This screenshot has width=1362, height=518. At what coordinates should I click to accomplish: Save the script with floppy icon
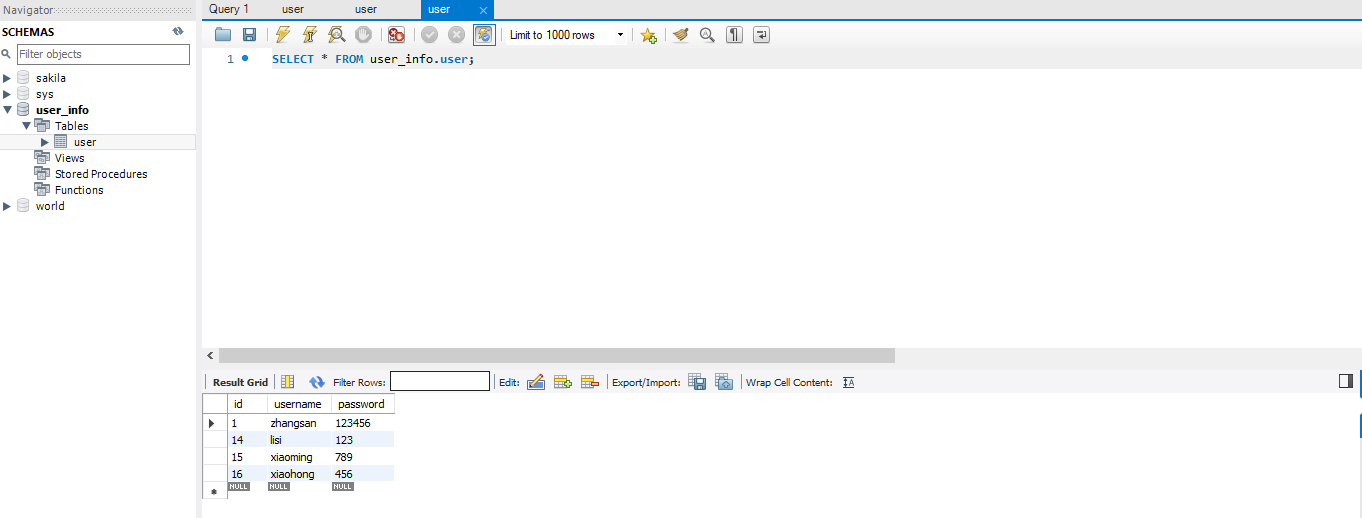coord(249,35)
